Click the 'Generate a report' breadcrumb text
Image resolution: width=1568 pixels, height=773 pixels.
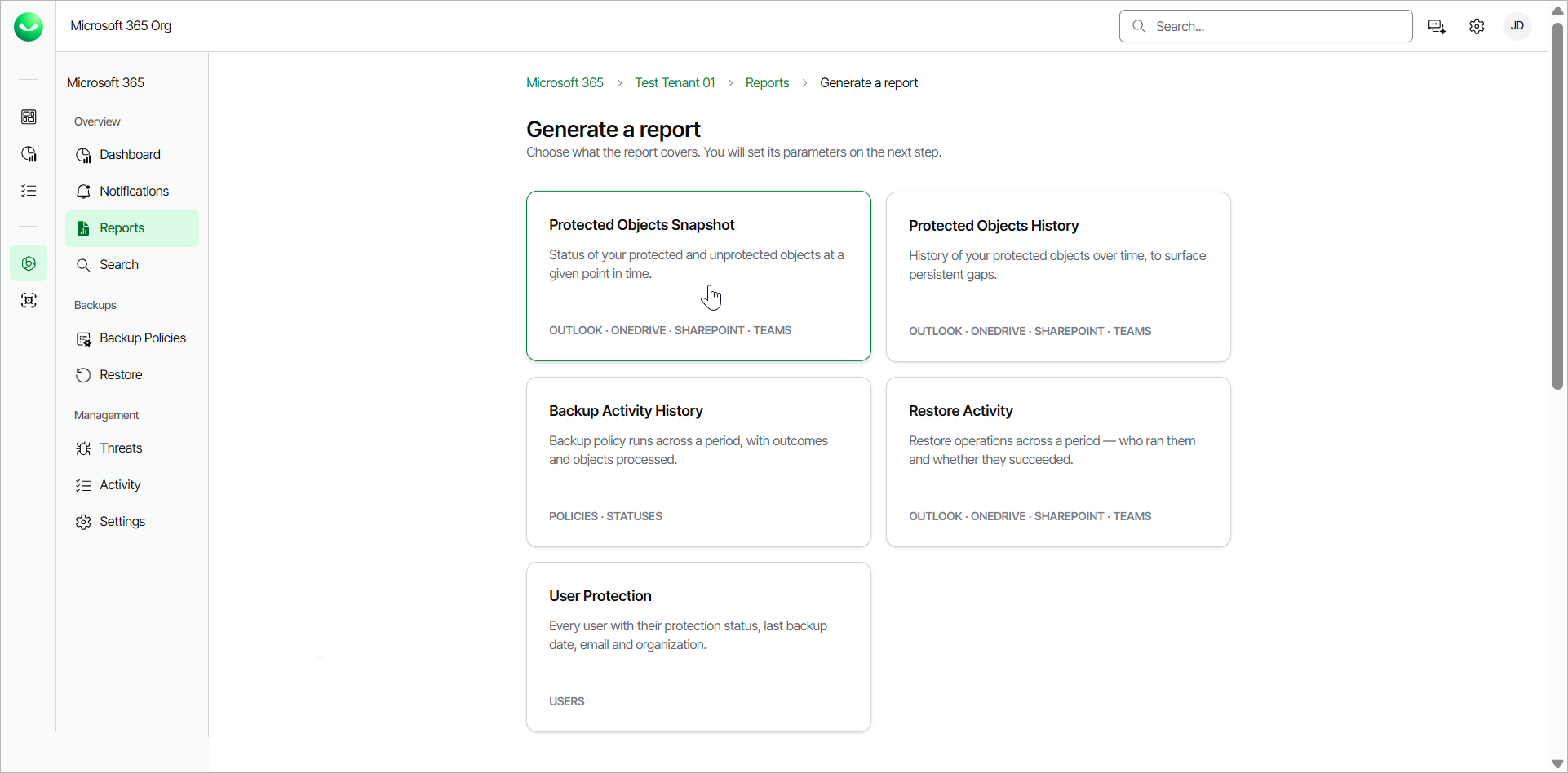pos(869,82)
